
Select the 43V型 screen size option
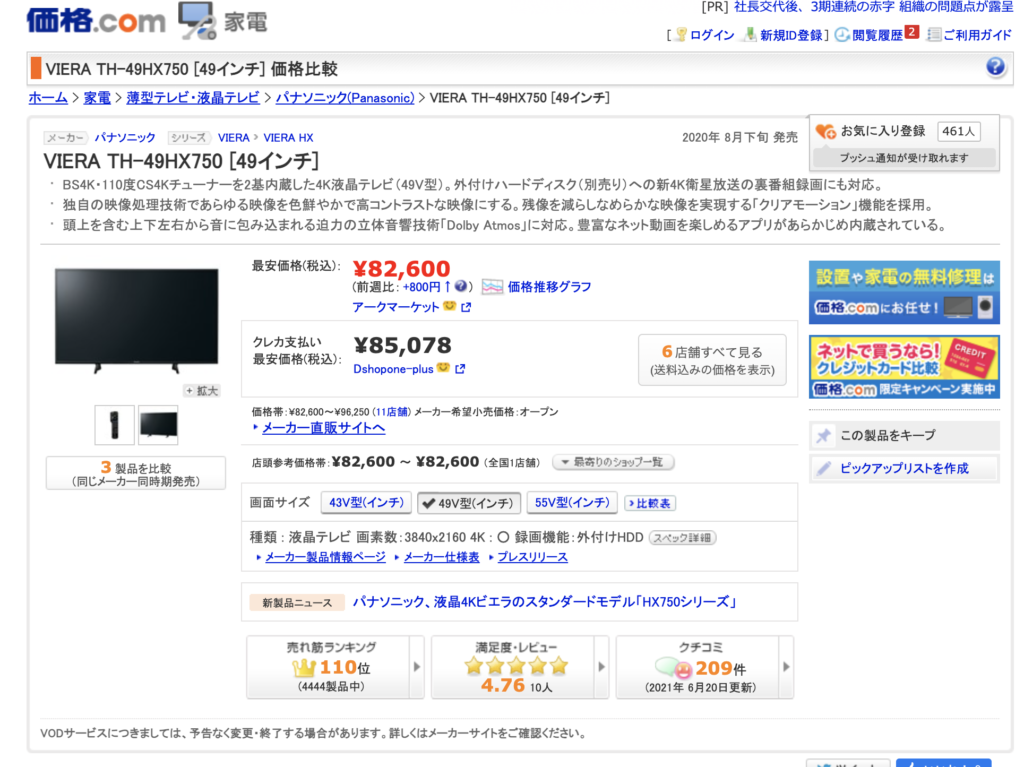pos(364,503)
